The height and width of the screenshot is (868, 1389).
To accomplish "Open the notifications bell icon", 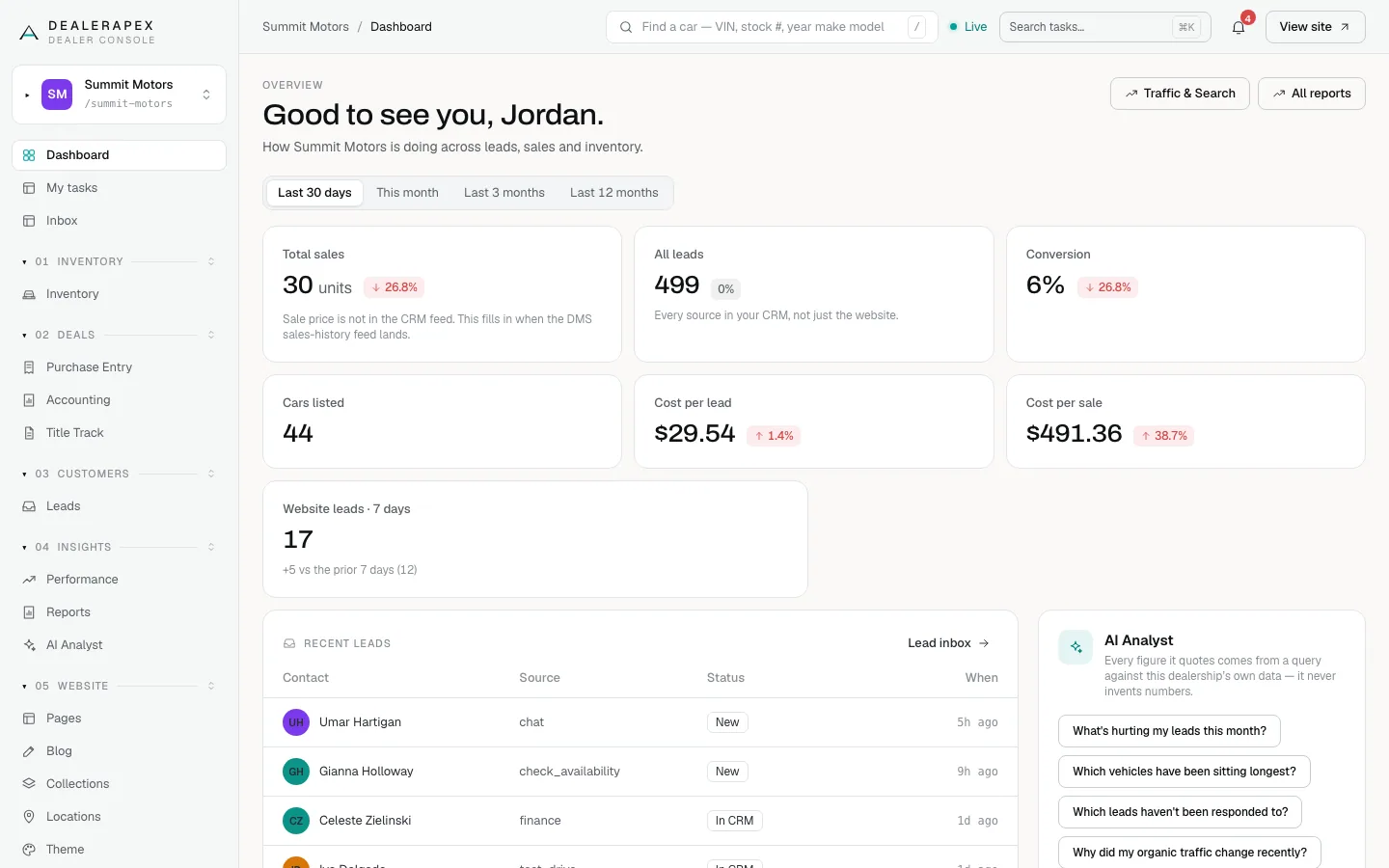I will pos(1239,27).
